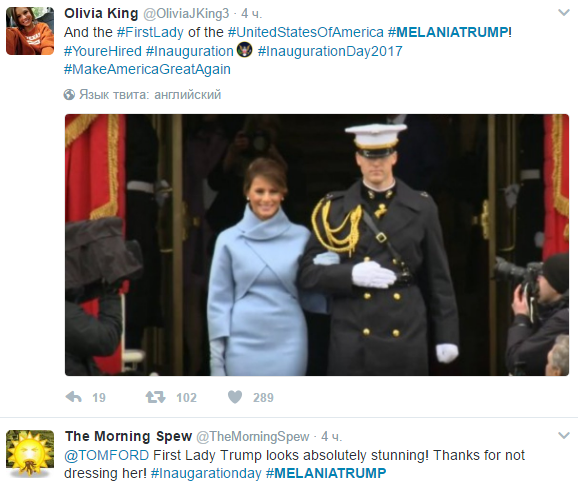Open Olivia King's profile avatar
The image size is (578, 484).
pos(30,31)
